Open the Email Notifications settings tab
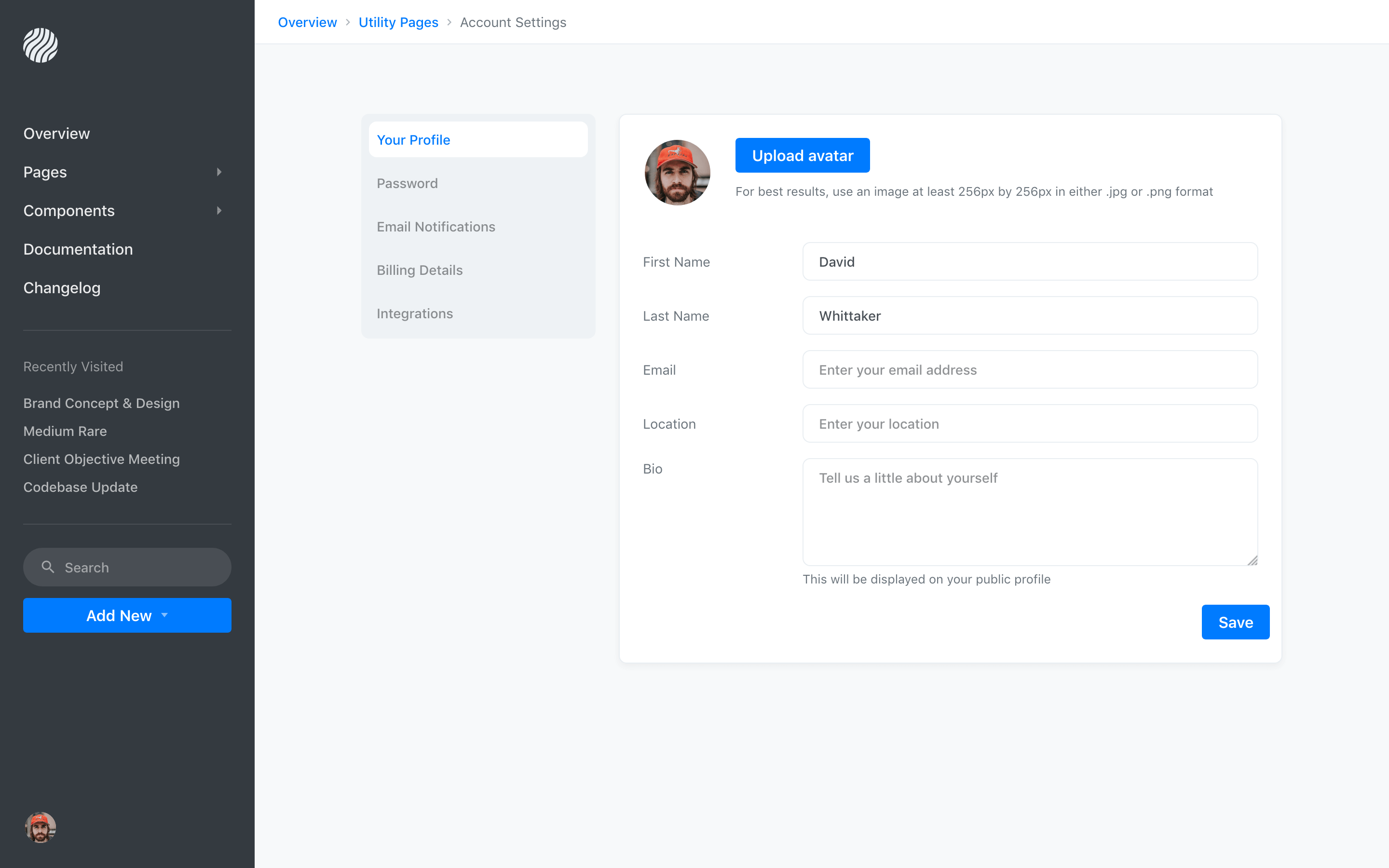1389x868 pixels. coord(436,226)
